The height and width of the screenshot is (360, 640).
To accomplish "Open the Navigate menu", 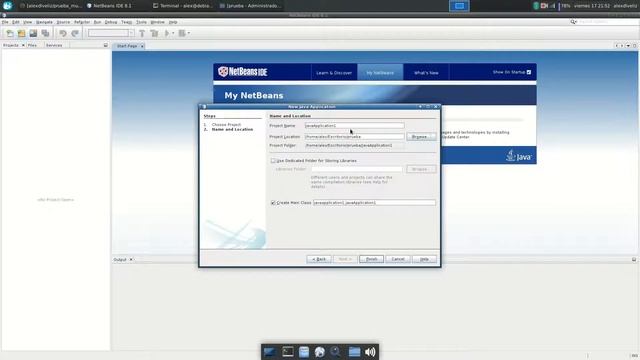I will pyautogui.click(x=44, y=22).
